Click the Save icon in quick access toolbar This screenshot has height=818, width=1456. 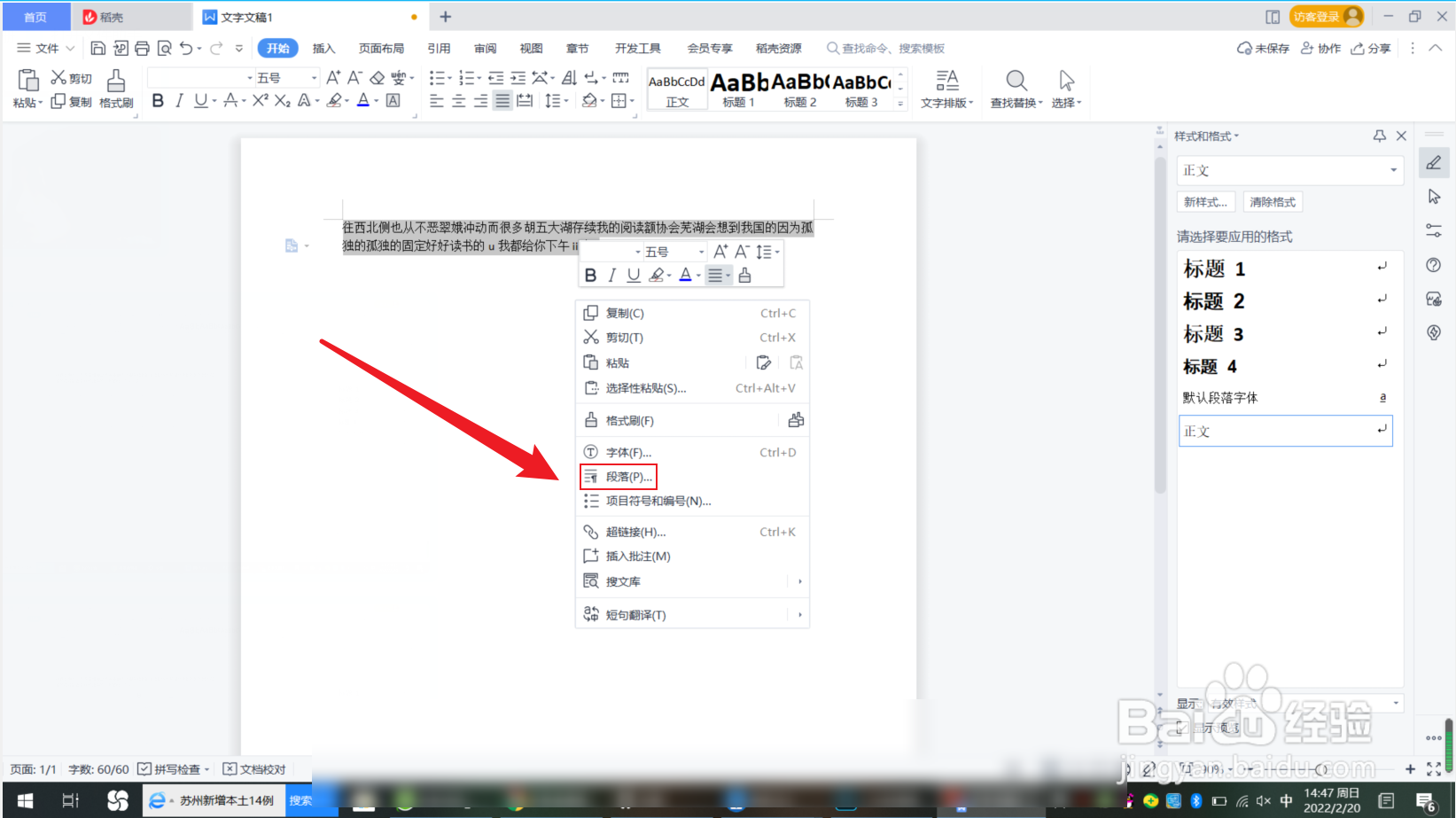point(98,48)
